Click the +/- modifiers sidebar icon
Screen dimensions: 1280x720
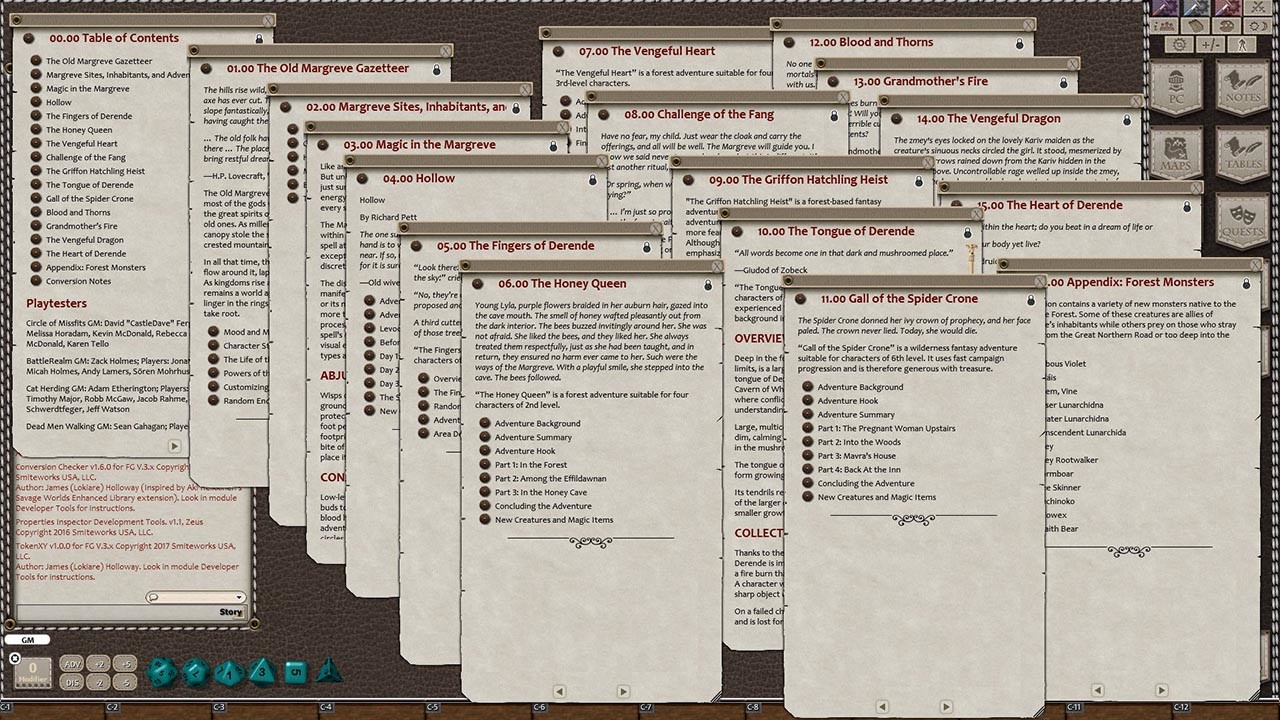click(1213, 45)
